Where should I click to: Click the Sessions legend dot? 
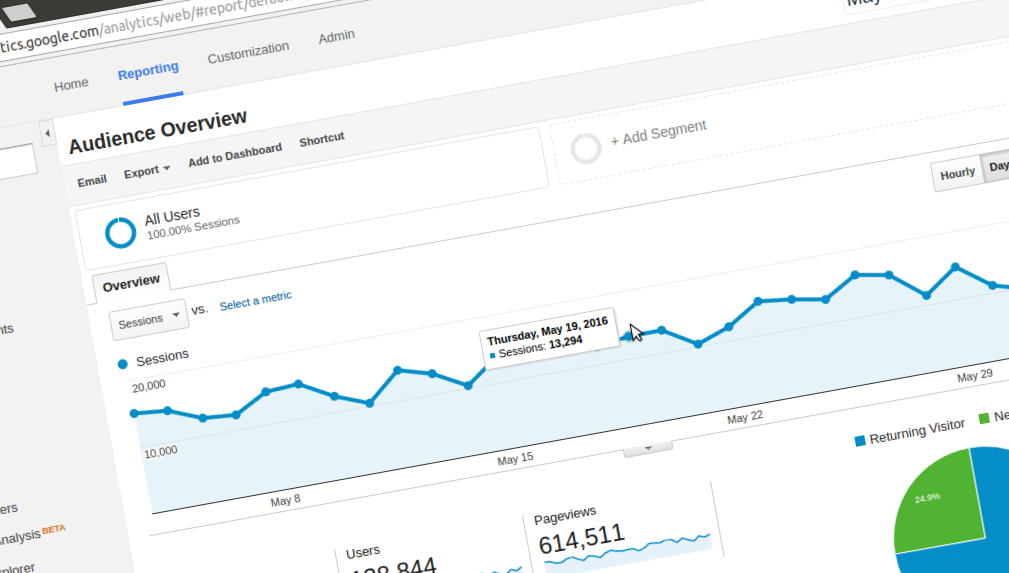click(x=122, y=364)
